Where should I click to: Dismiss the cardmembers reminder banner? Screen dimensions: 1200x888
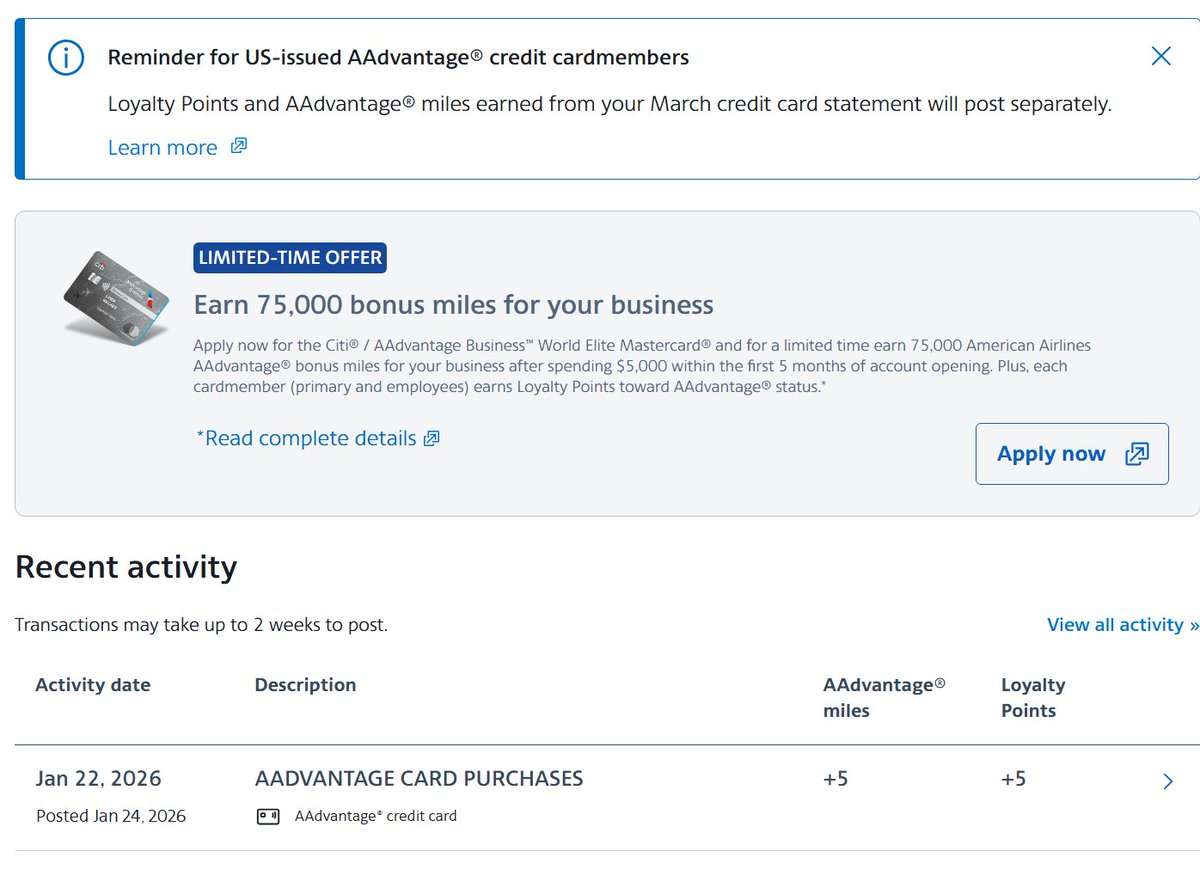pos(1160,56)
